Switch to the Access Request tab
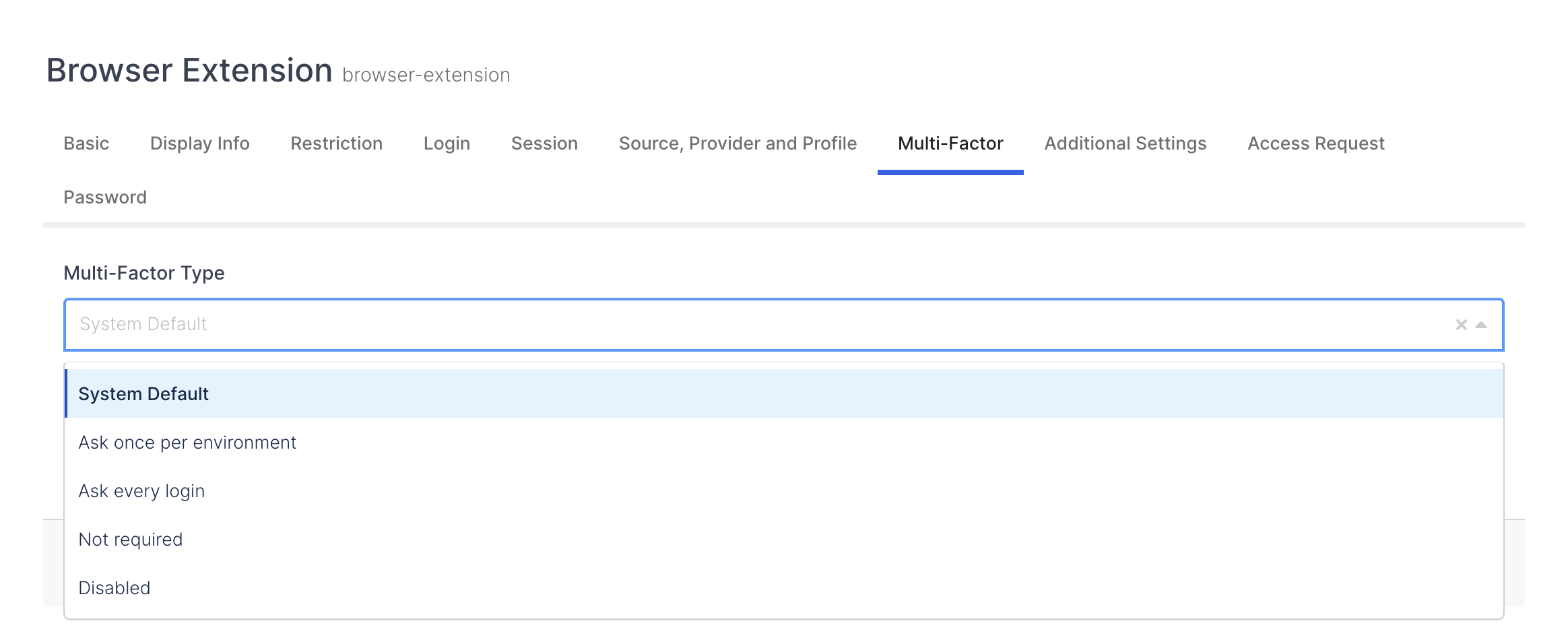Viewport: 1568px width, 640px height. tap(1316, 143)
